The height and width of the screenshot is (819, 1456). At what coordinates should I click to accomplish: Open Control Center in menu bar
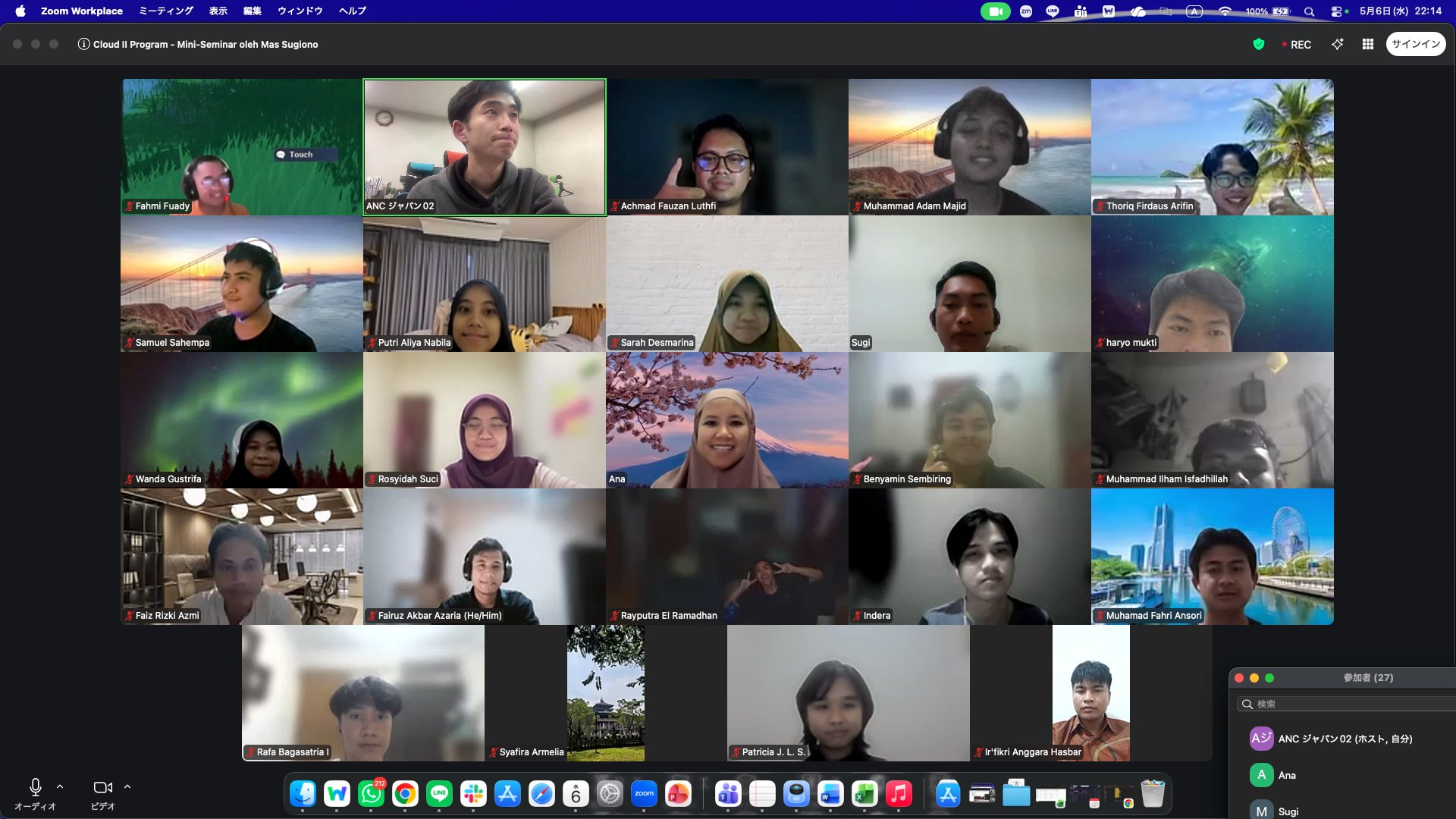1336,11
